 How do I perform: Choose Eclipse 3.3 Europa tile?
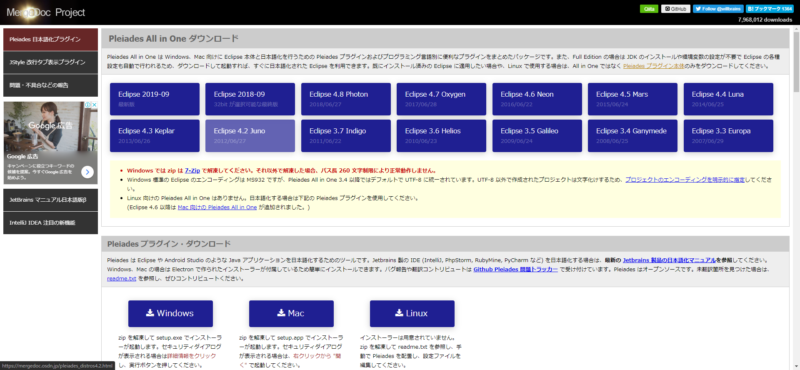tap(729, 136)
